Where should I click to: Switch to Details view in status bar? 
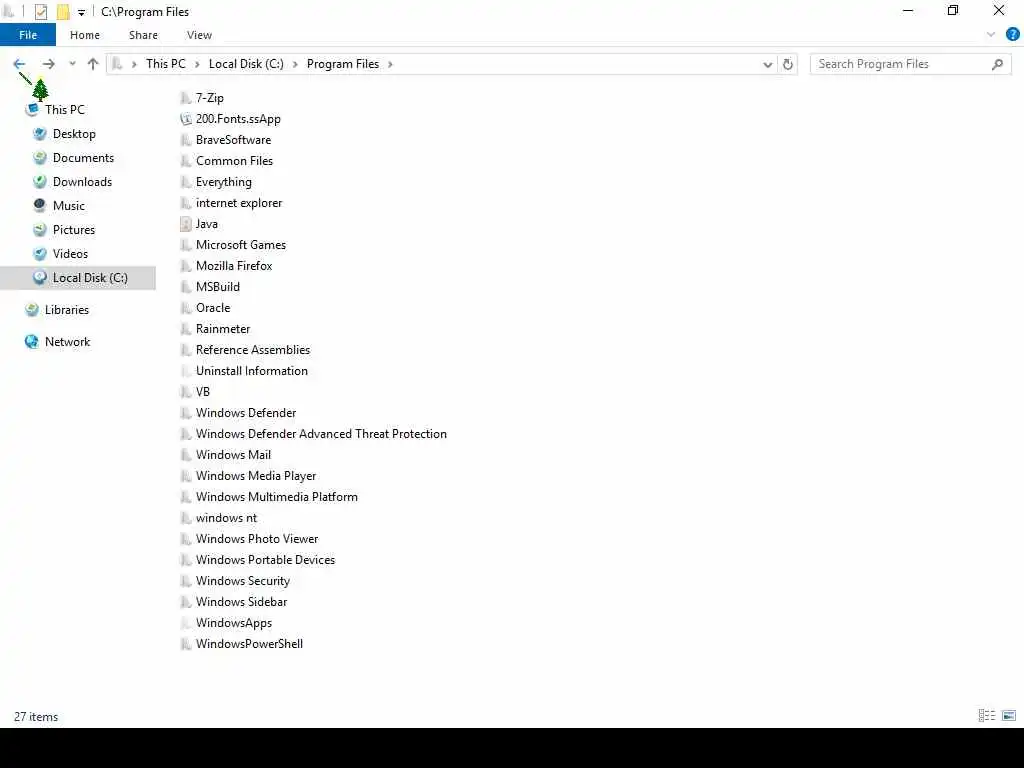click(x=986, y=716)
